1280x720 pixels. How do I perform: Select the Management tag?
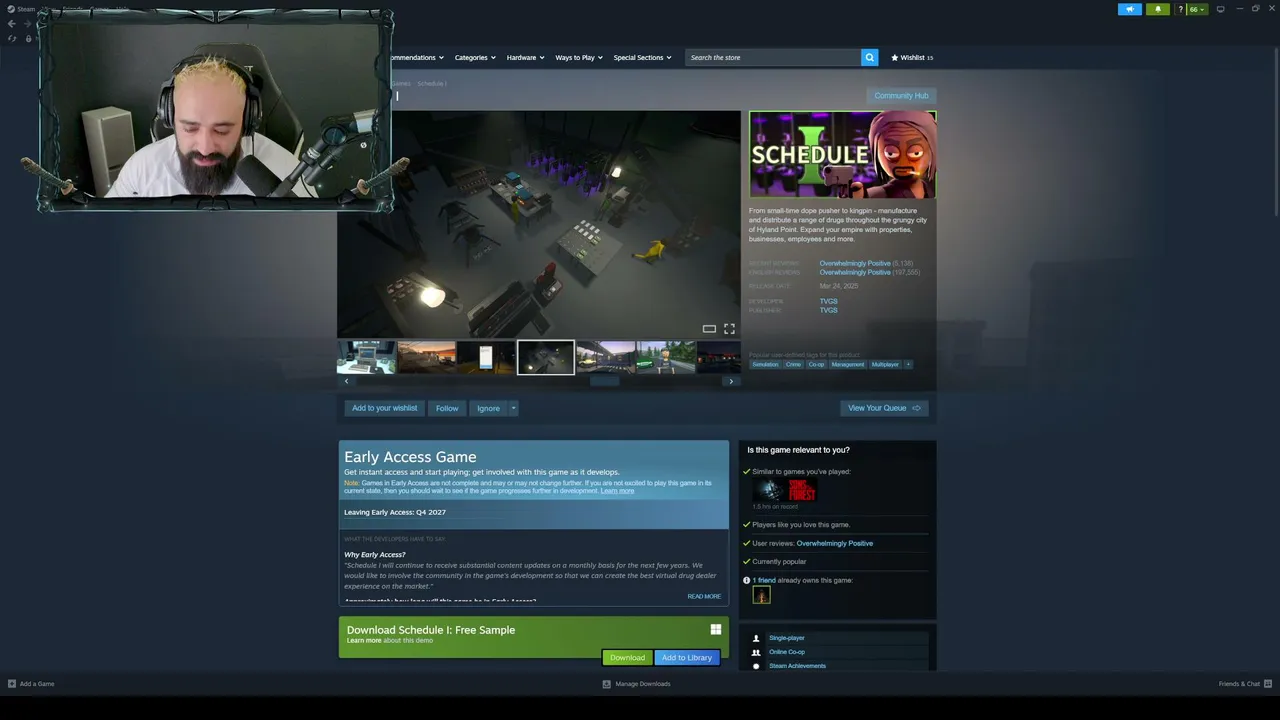(847, 364)
